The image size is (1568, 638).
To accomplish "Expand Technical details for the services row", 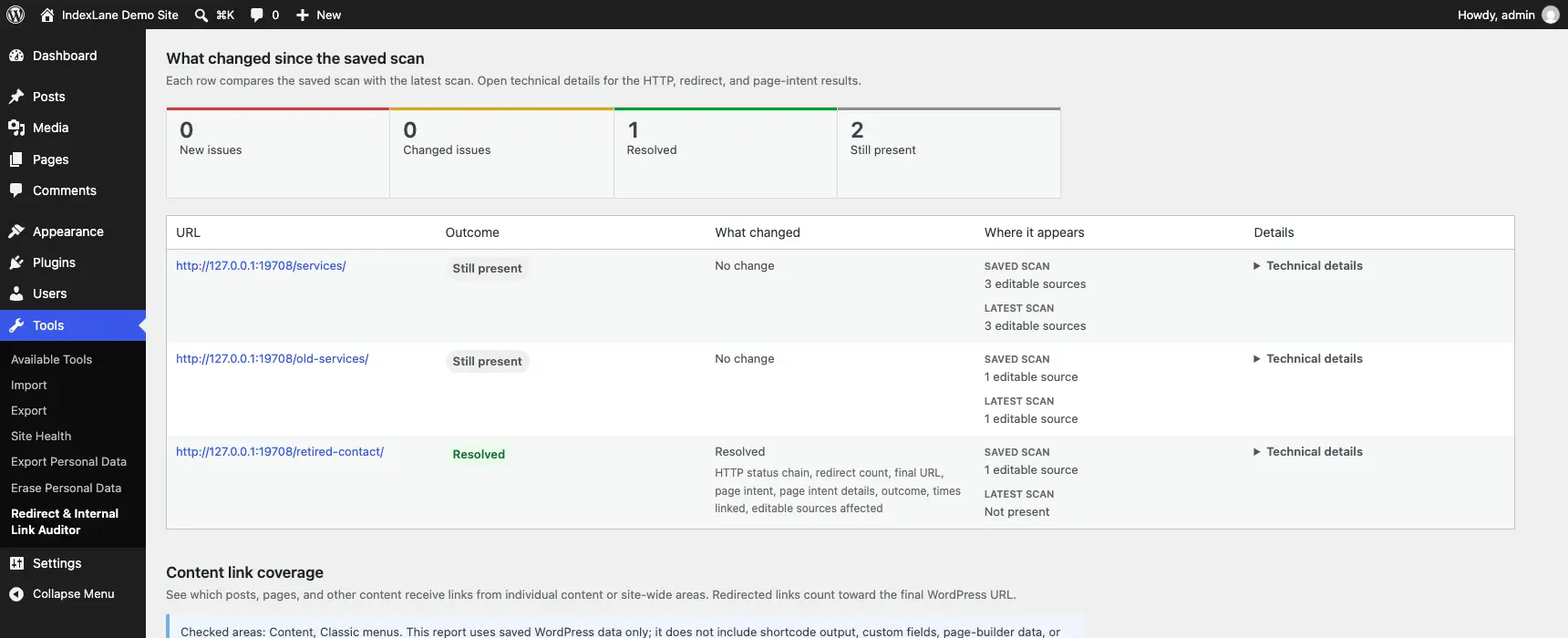I will click(1308, 266).
